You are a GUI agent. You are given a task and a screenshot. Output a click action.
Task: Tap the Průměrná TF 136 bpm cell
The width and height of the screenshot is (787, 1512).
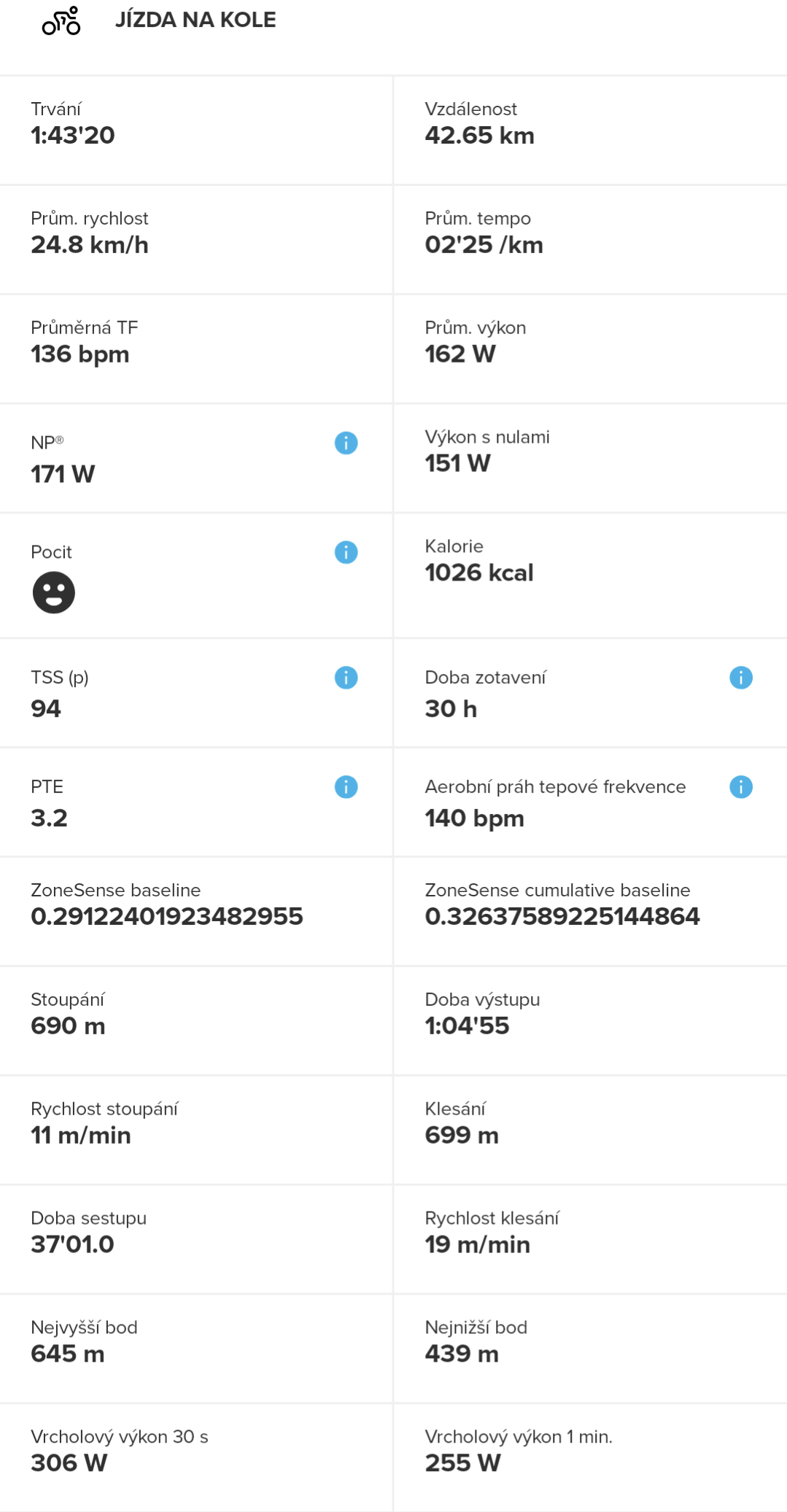click(x=196, y=349)
